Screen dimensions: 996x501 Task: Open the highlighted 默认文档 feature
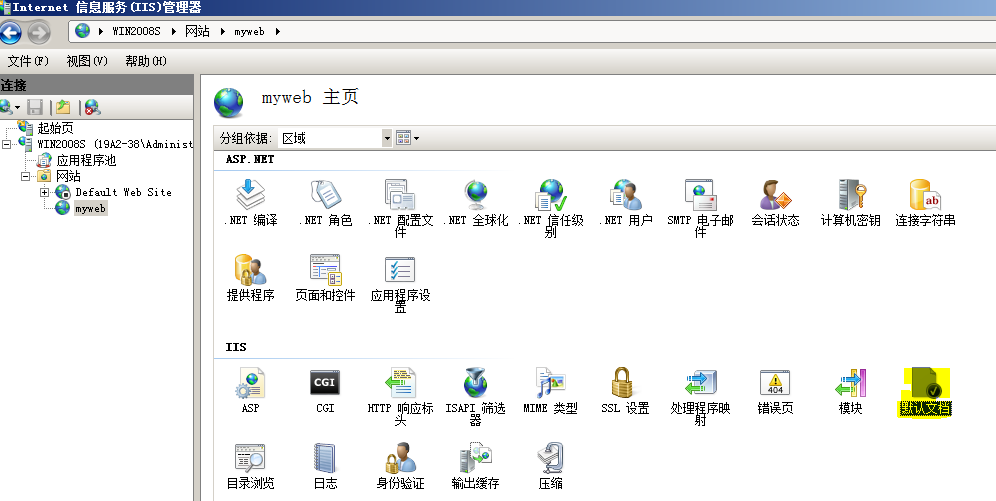tap(925, 391)
